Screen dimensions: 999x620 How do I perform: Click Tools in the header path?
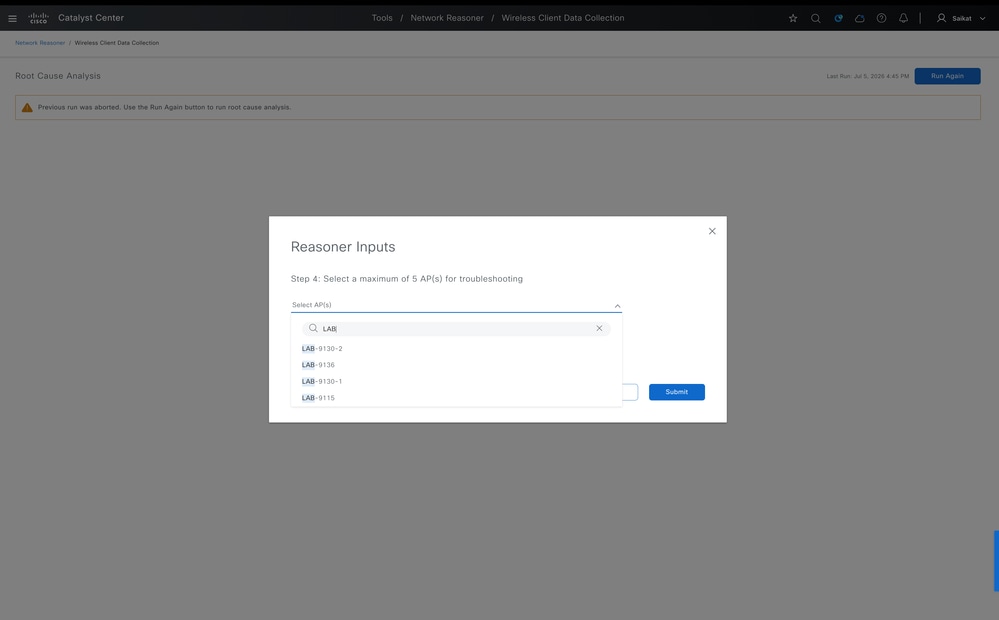pos(382,18)
